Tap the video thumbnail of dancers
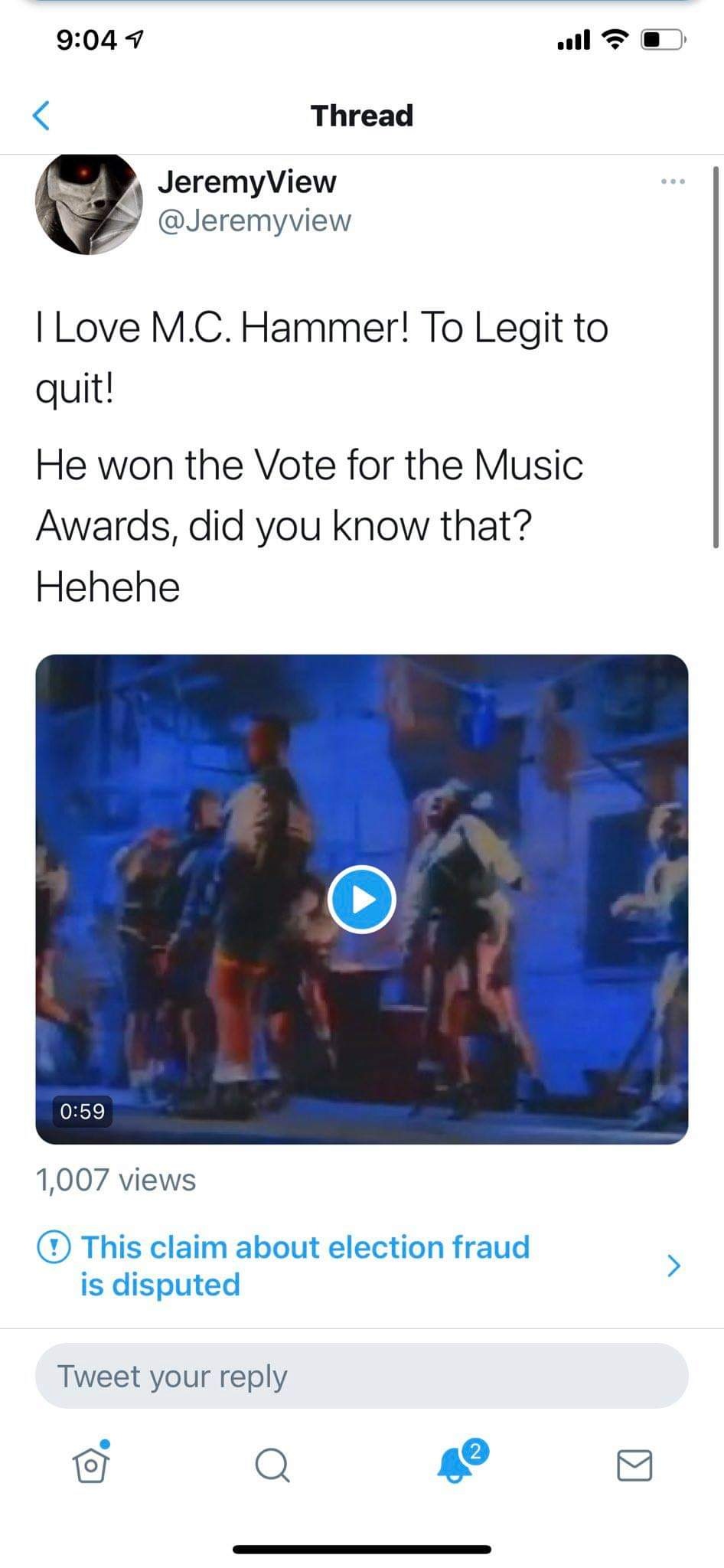Image resolution: width=724 pixels, height=1568 pixels. (362, 899)
